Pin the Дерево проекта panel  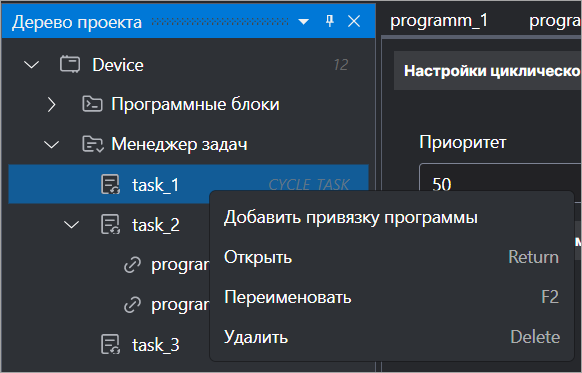point(330,21)
